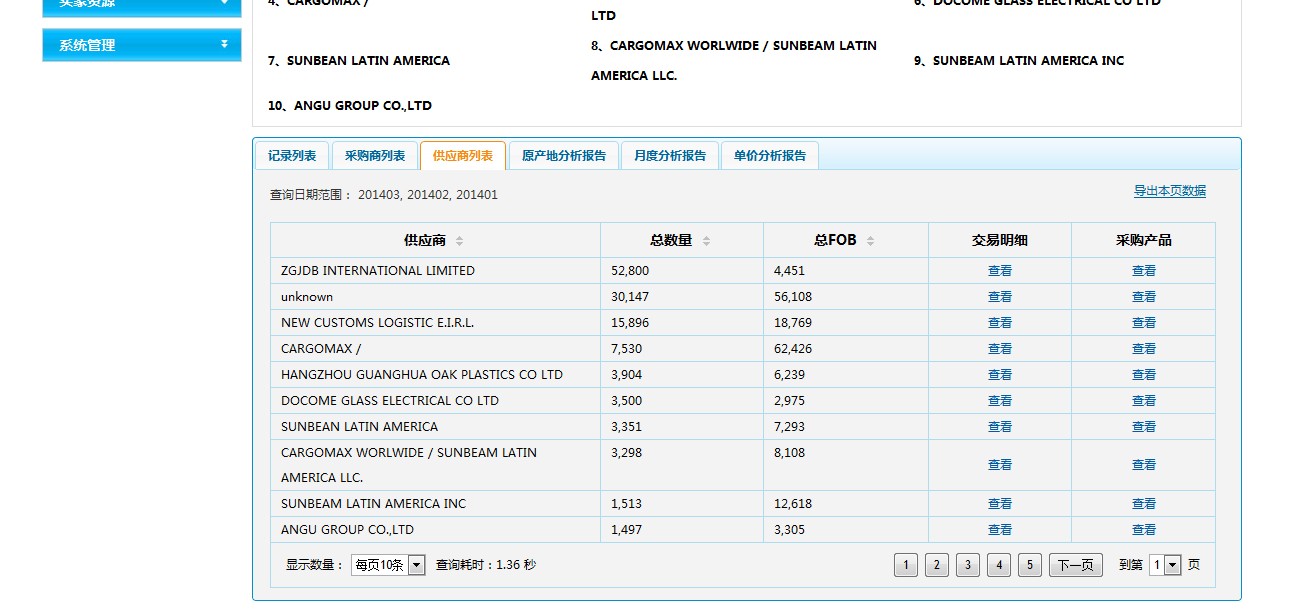Open the 单价分析报告 tab
Image resolution: width=1294 pixels, height=611 pixels.
(x=770, y=156)
